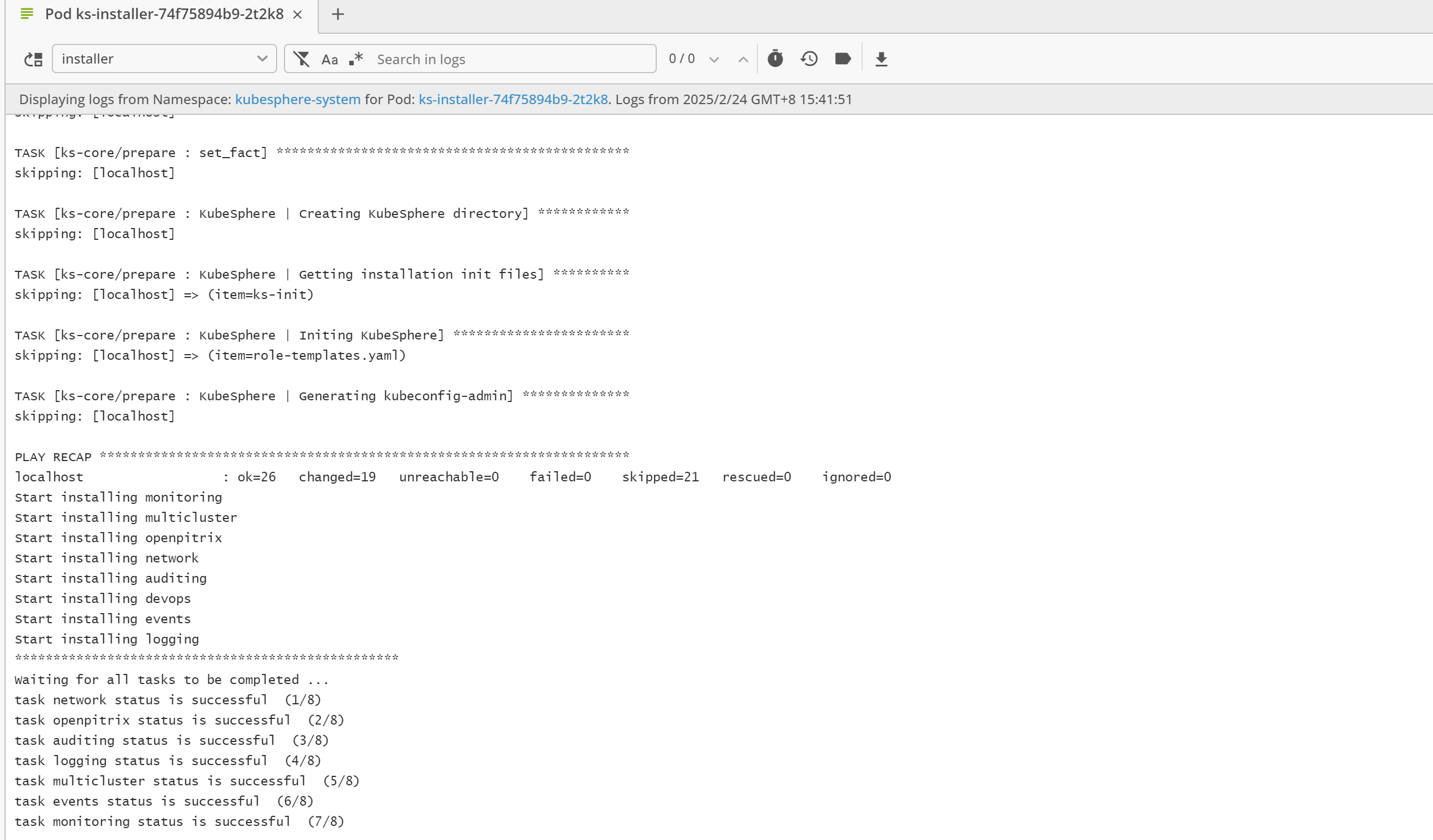The image size is (1433, 840).
Task: Toggle the log filter mode icon
Action: point(301,59)
